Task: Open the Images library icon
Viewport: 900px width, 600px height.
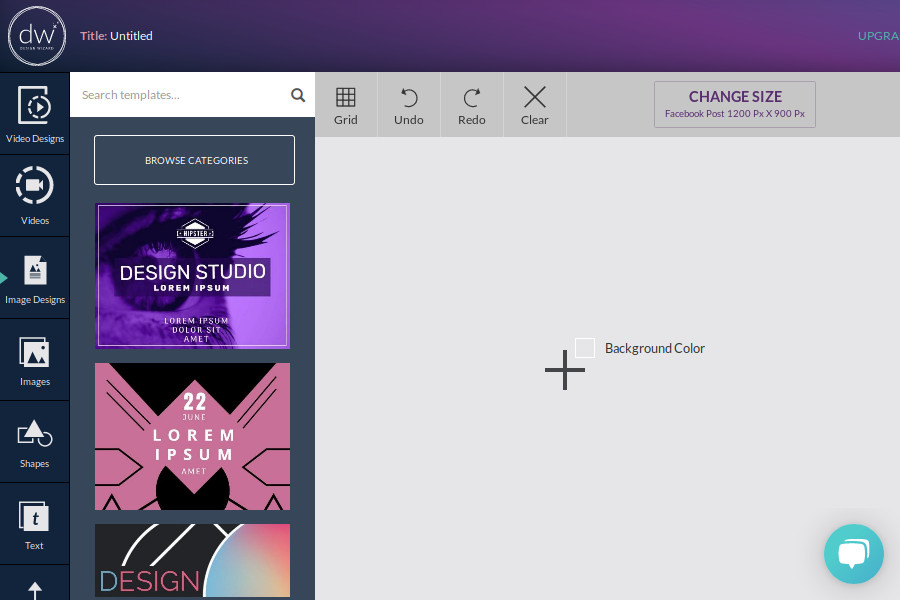Action: click(x=35, y=359)
